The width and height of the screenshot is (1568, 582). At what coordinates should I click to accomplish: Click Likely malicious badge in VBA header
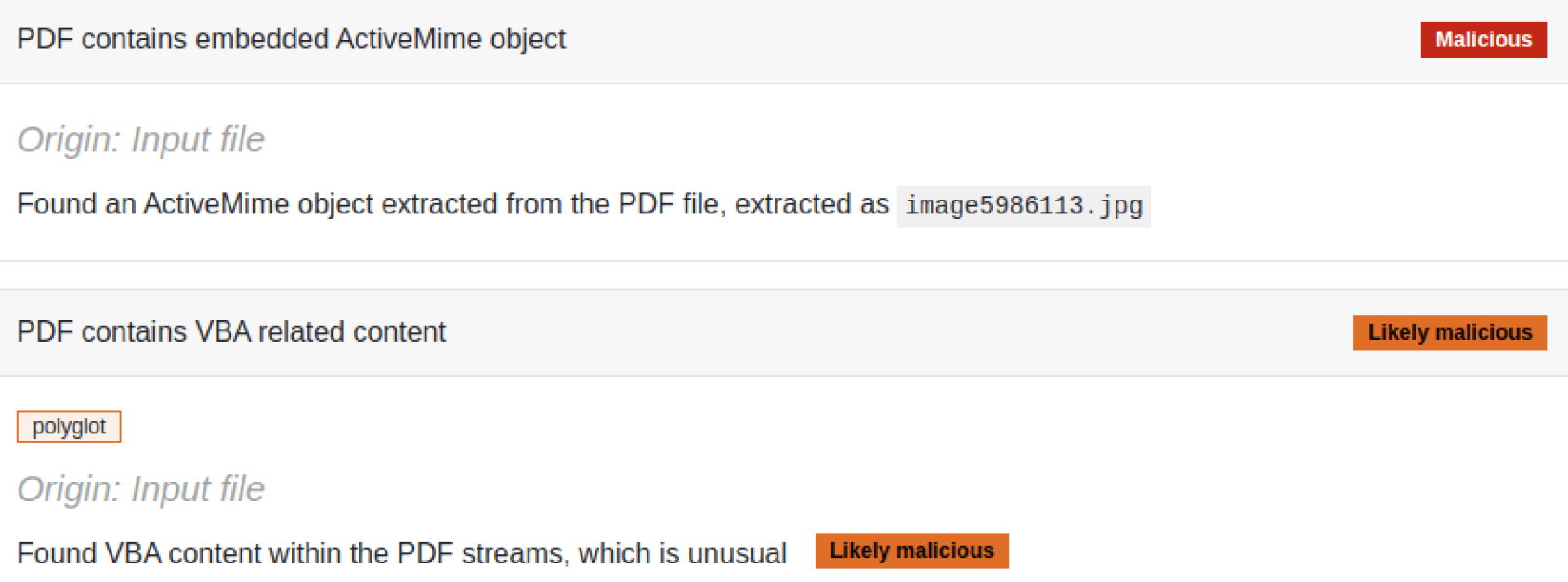click(1449, 332)
